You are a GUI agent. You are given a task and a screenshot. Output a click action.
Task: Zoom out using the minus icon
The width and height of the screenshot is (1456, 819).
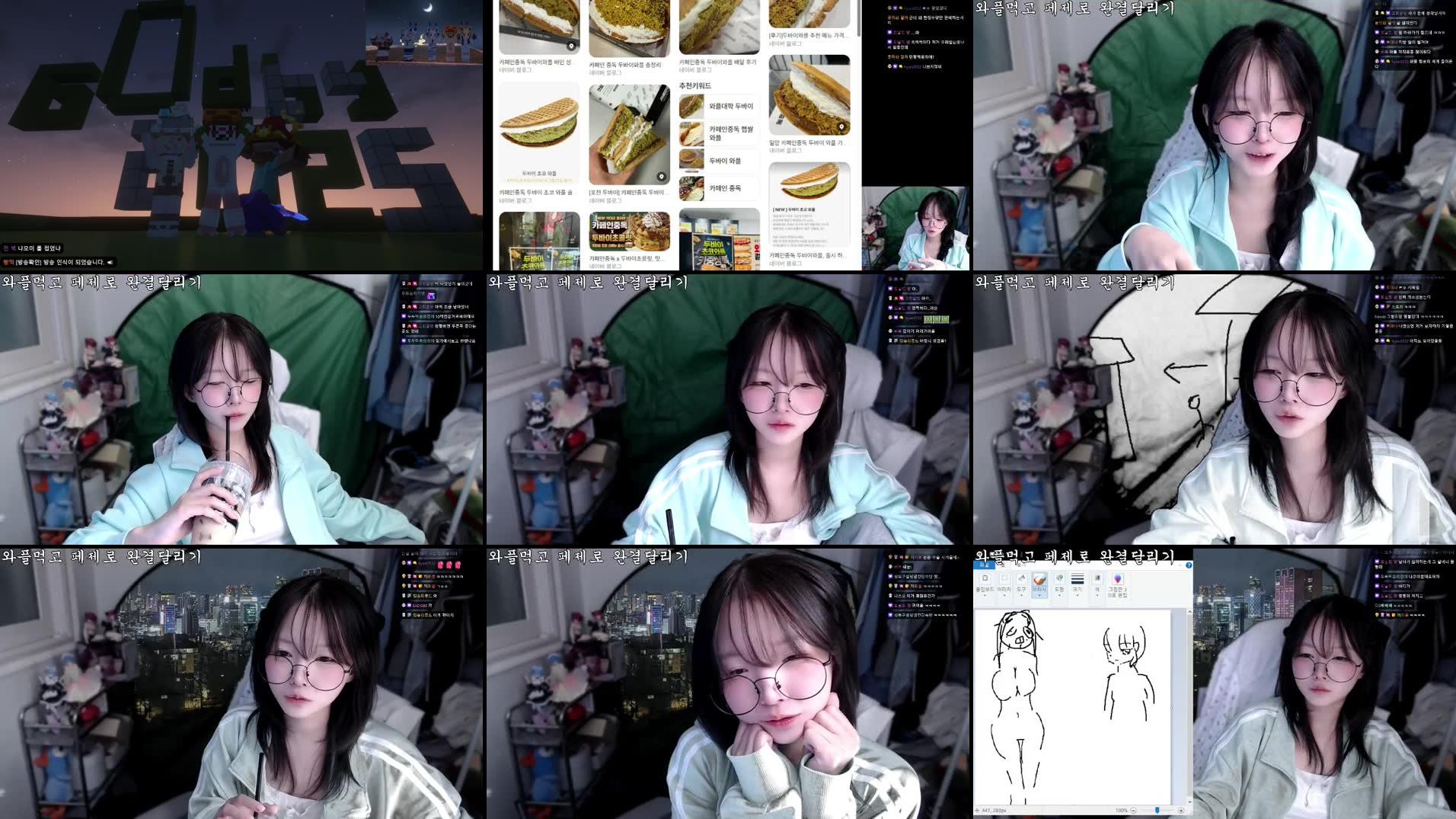(1133, 810)
